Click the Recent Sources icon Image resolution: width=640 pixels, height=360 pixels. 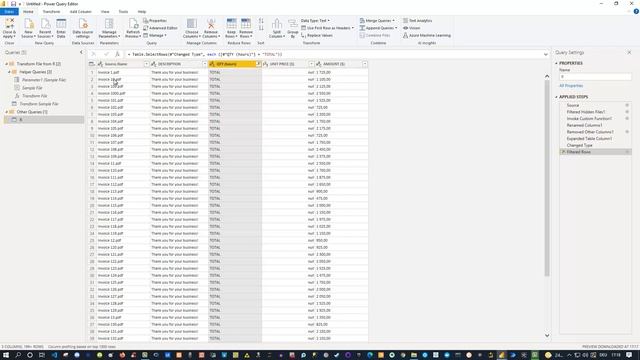(x=45, y=24)
